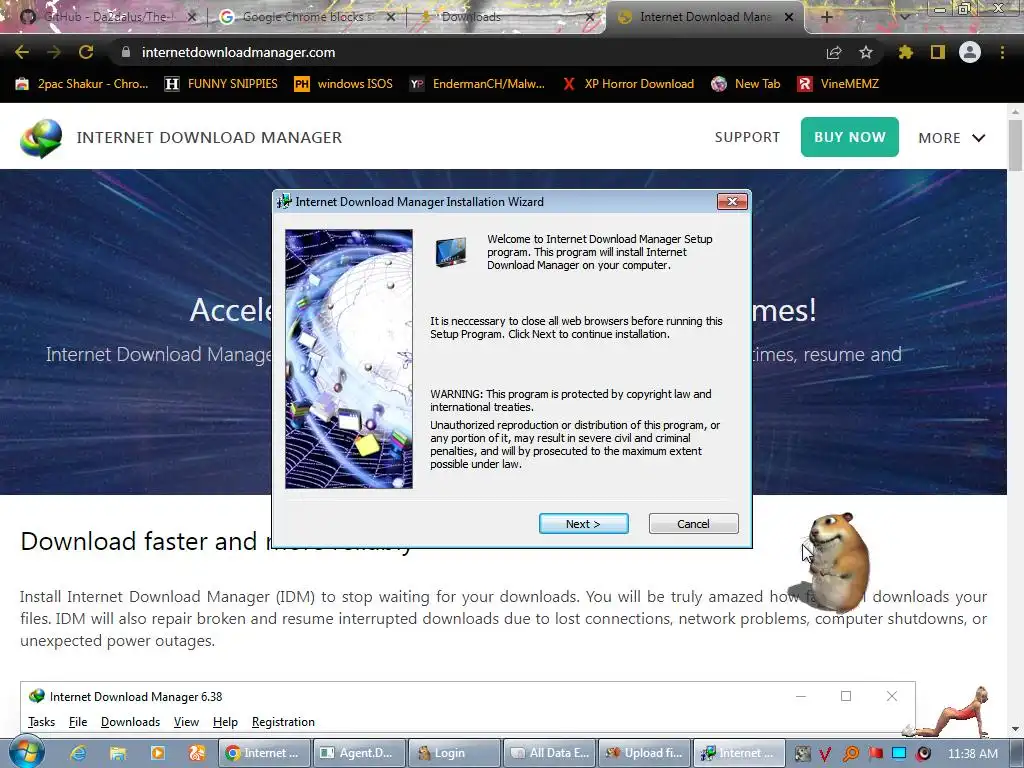Screen dimensions: 1024x768
Task: Click the IDM 6.38 window title icon
Action: click(37, 696)
